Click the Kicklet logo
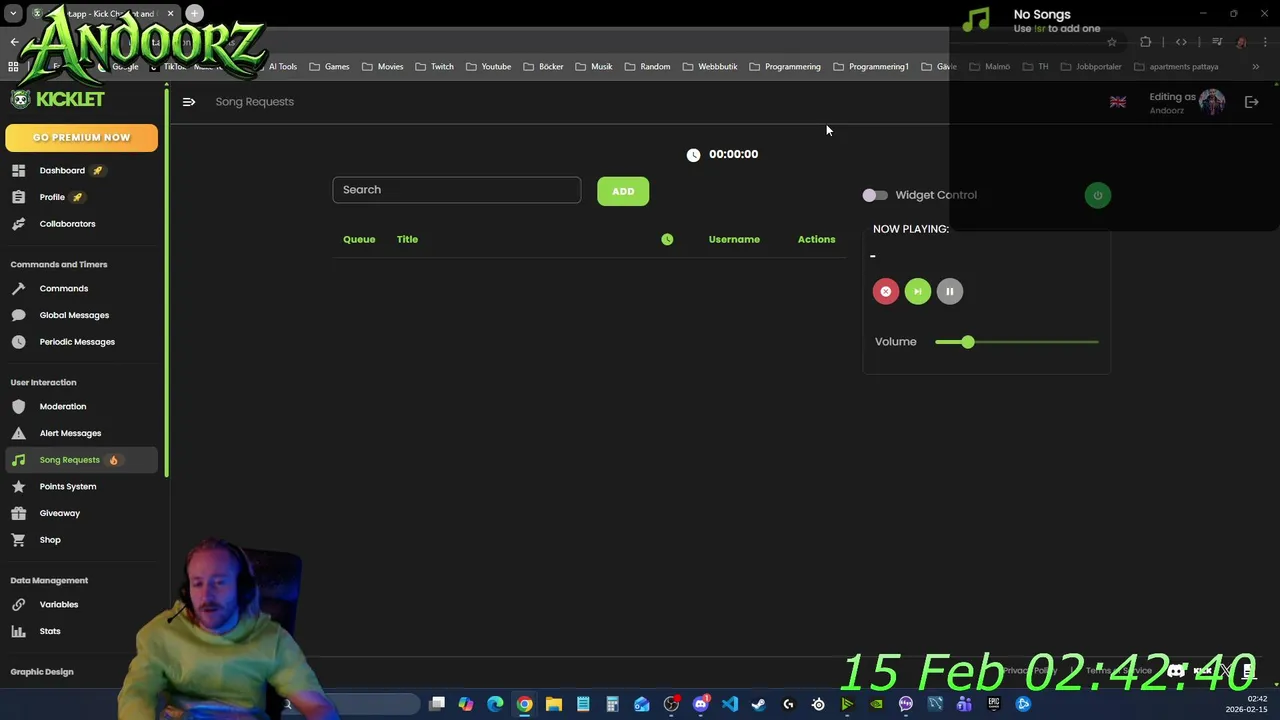1280x720 pixels. (x=57, y=99)
